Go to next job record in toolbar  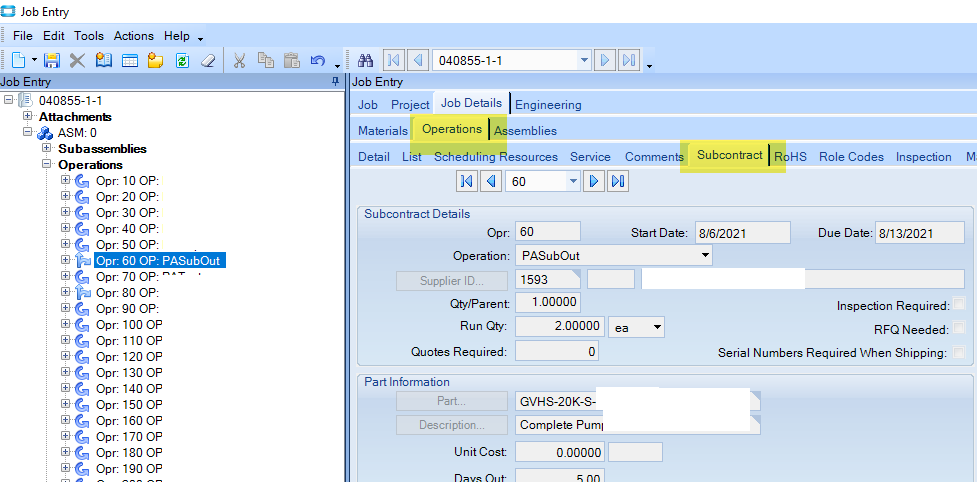pyautogui.click(x=604, y=60)
